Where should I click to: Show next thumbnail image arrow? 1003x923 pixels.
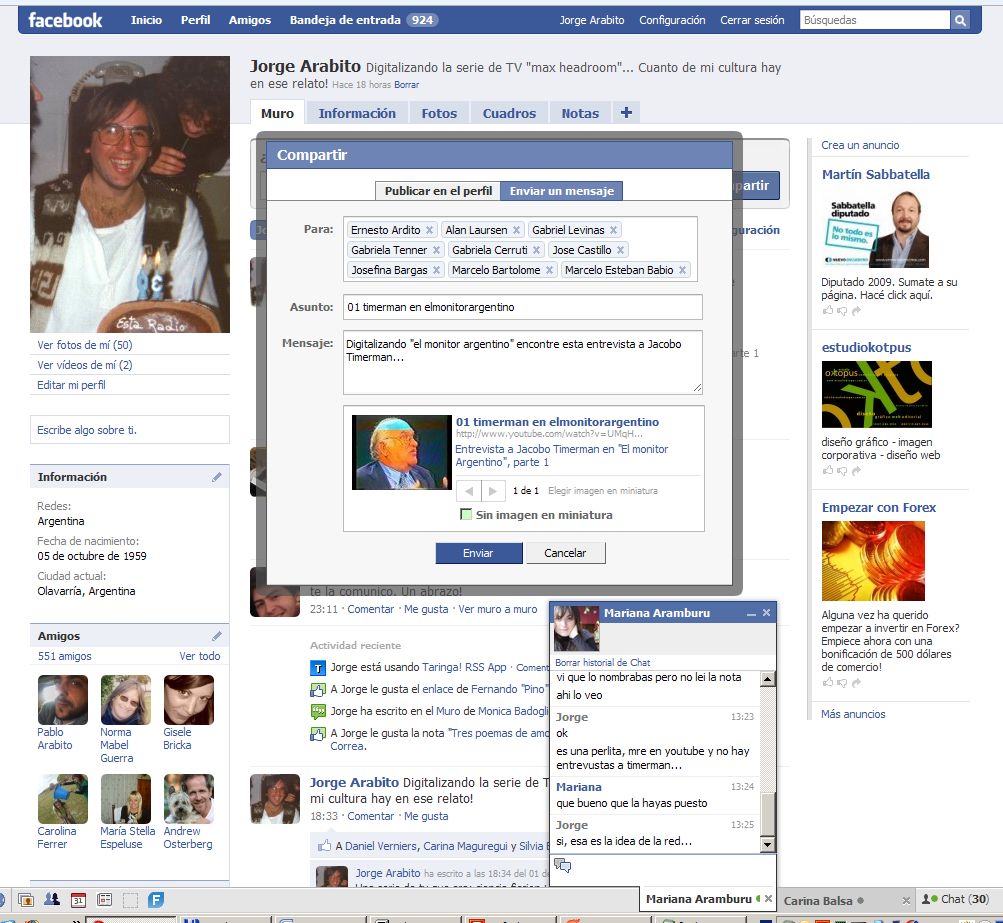click(493, 491)
